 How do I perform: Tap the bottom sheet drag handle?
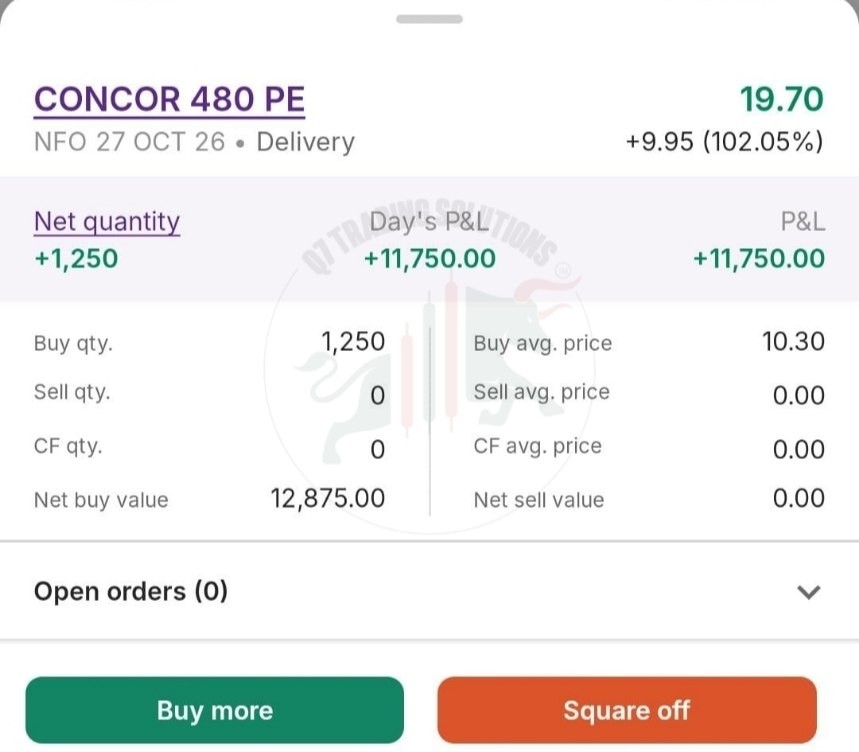pos(430,19)
